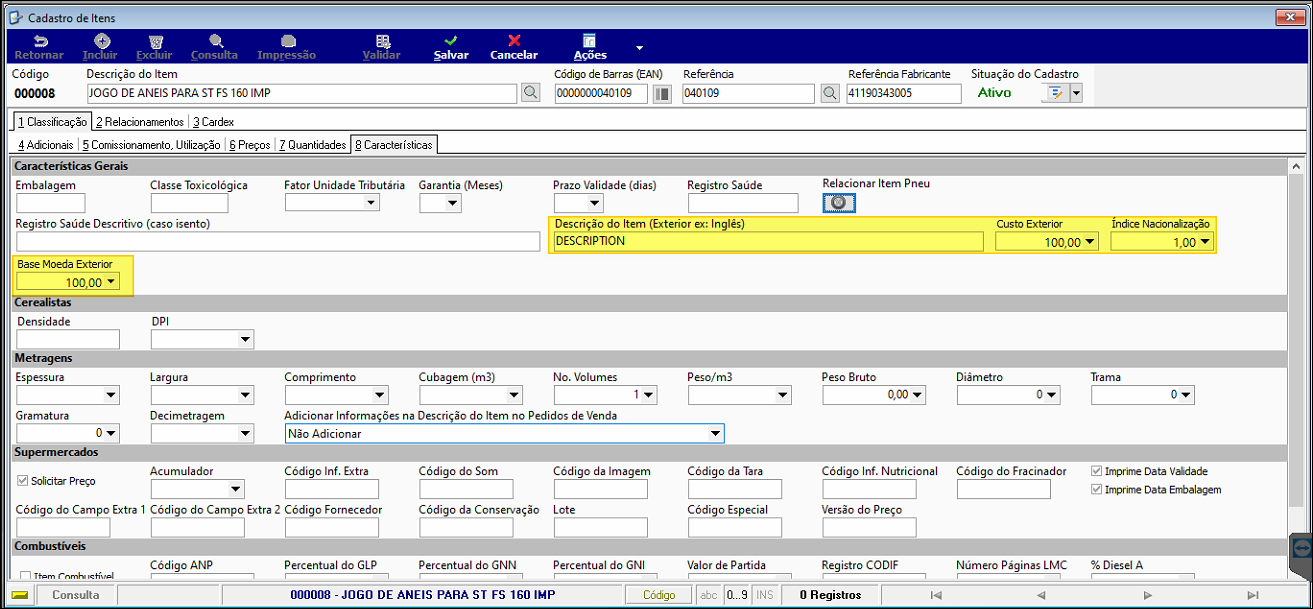Switch to 3 Cardex tab
1313x609 pixels.
(213, 122)
